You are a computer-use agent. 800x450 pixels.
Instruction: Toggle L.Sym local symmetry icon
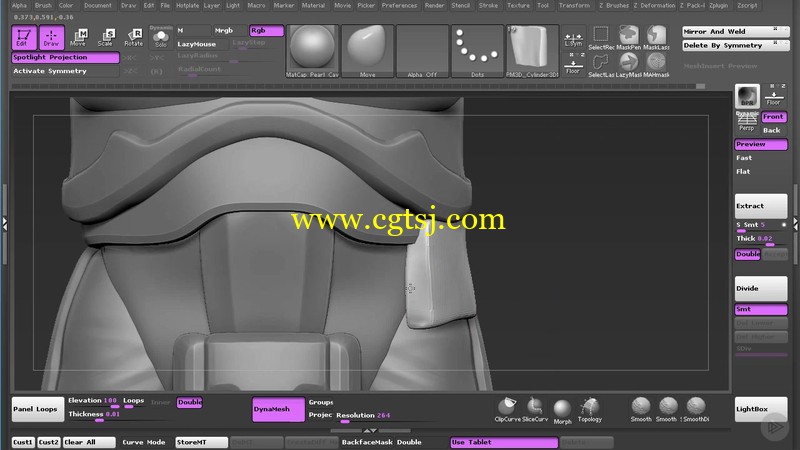click(573, 39)
